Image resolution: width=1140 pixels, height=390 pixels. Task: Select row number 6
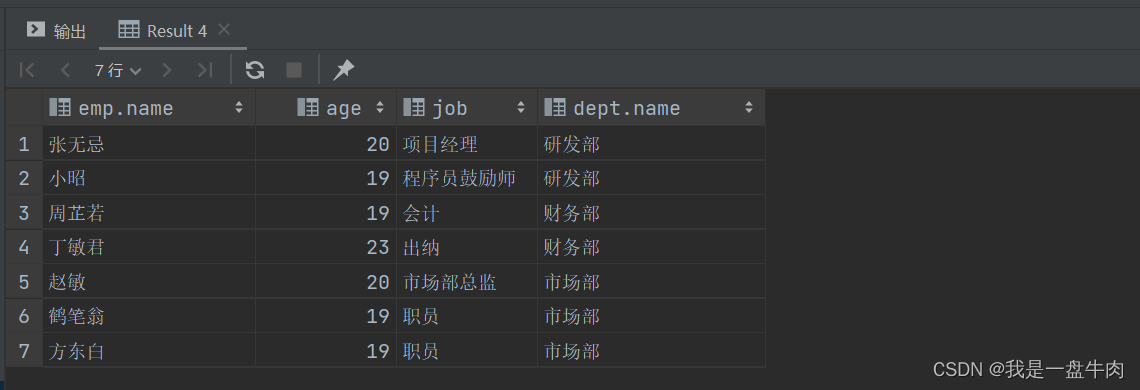24,317
